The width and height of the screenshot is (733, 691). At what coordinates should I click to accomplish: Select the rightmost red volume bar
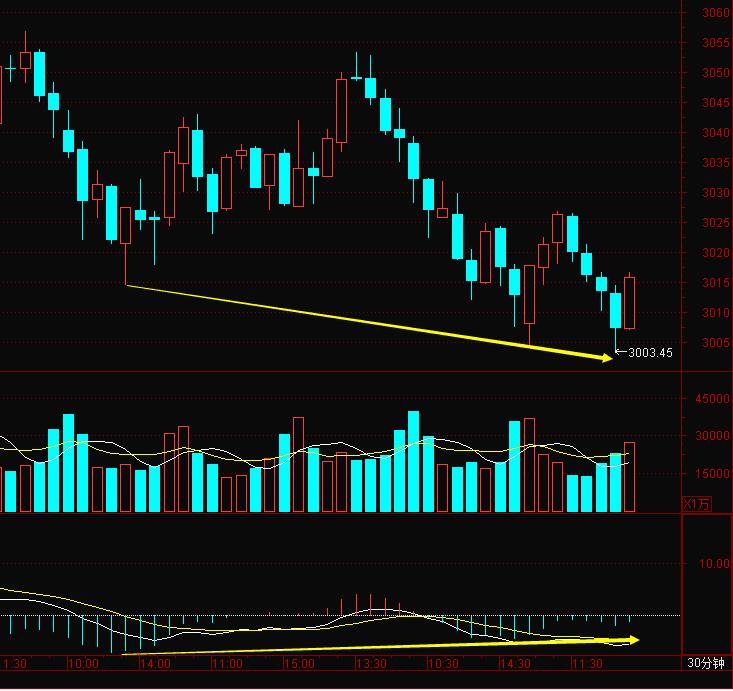click(x=629, y=477)
